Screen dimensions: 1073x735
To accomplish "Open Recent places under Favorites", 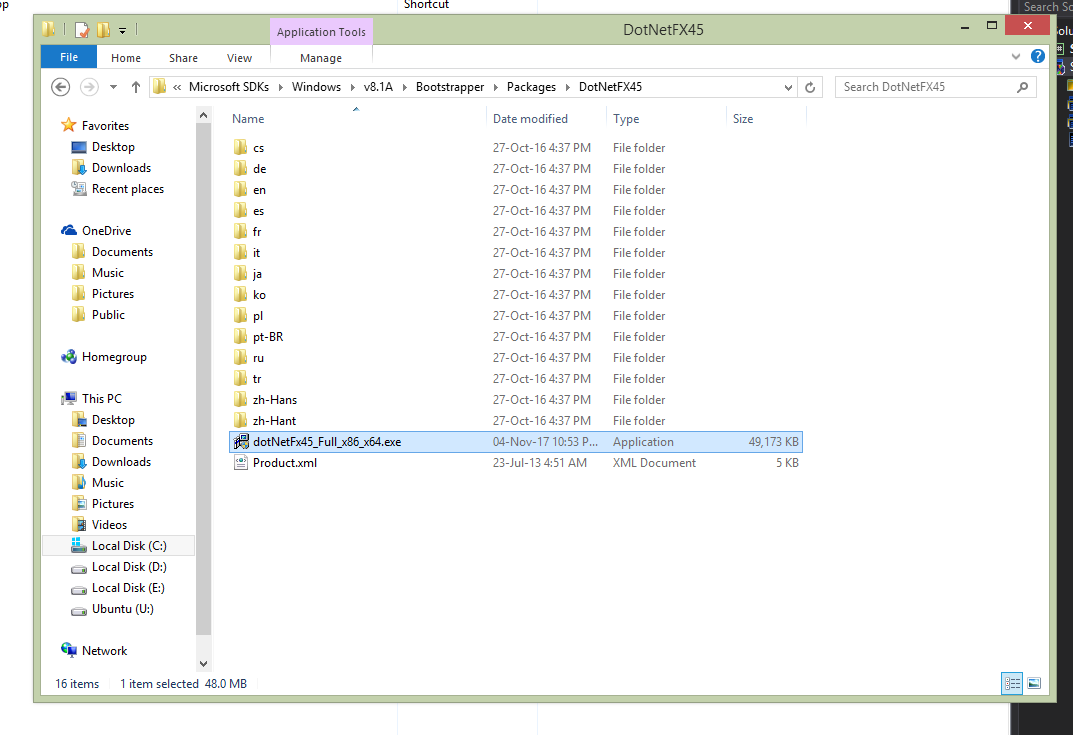I will point(127,188).
